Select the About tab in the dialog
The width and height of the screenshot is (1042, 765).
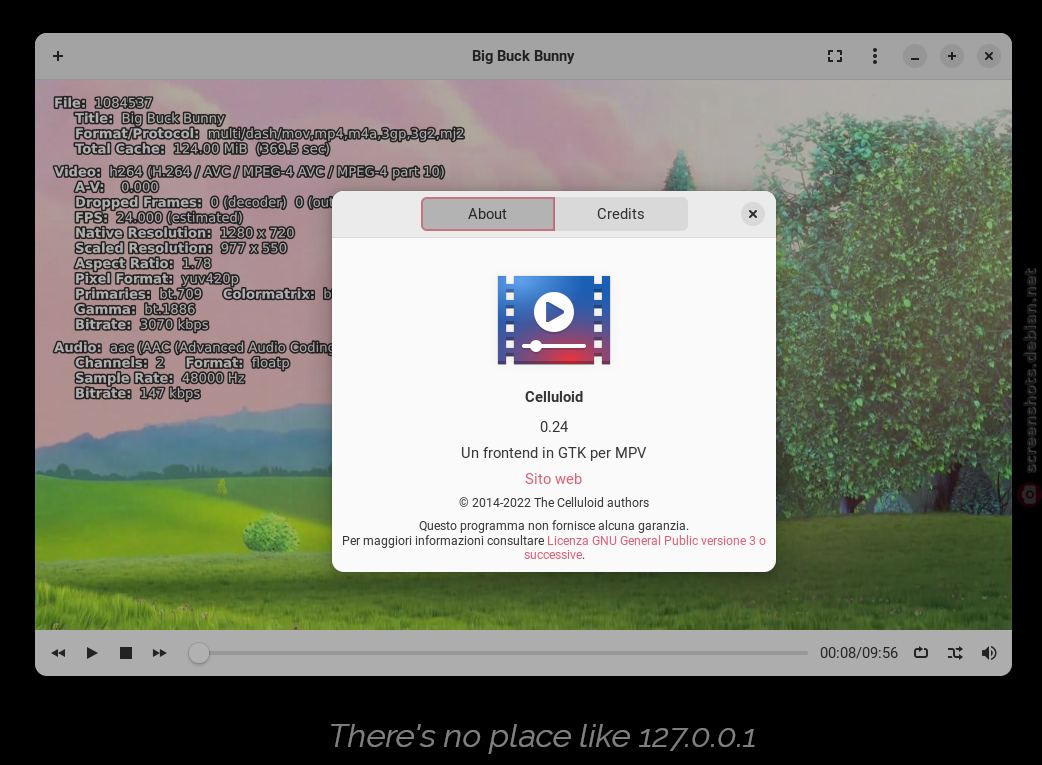488,214
